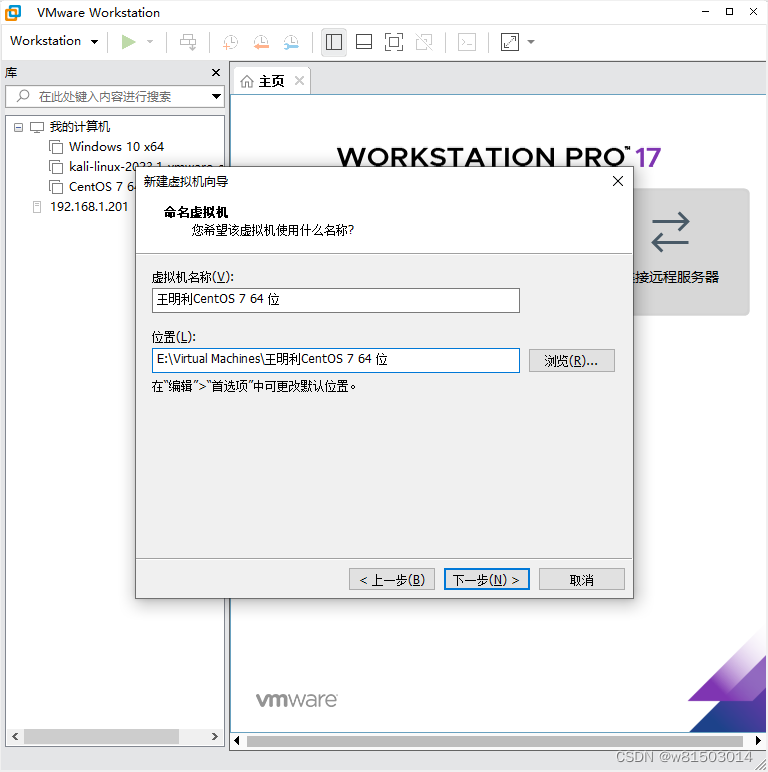Toggle the library sidebar view icon
The height and width of the screenshot is (772, 768).
coord(334,42)
